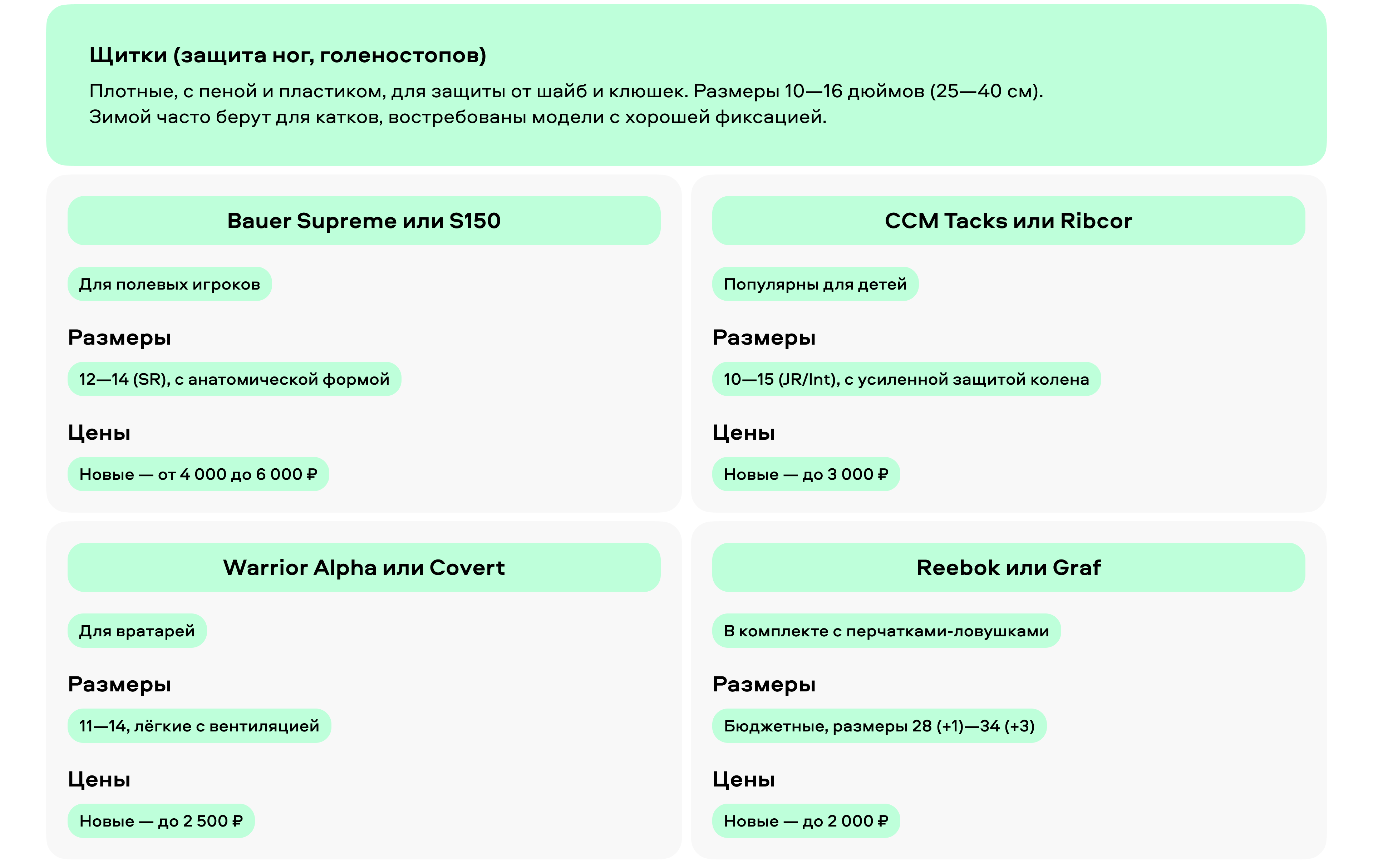Image resolution: width=1373 pixels, height=868 pixels.
Task: Click the "Популярны для детей" tag
Action: pos(815,284)
